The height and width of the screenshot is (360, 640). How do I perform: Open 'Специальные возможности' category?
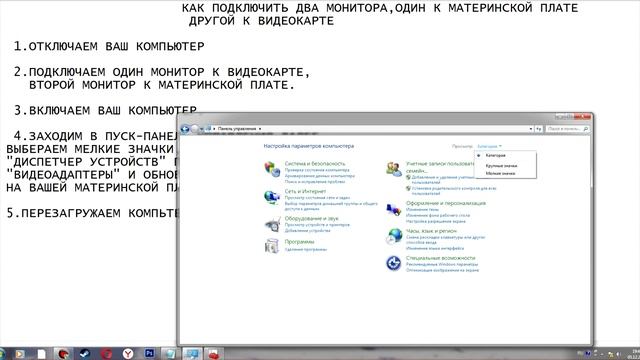[x=440, y=258]
